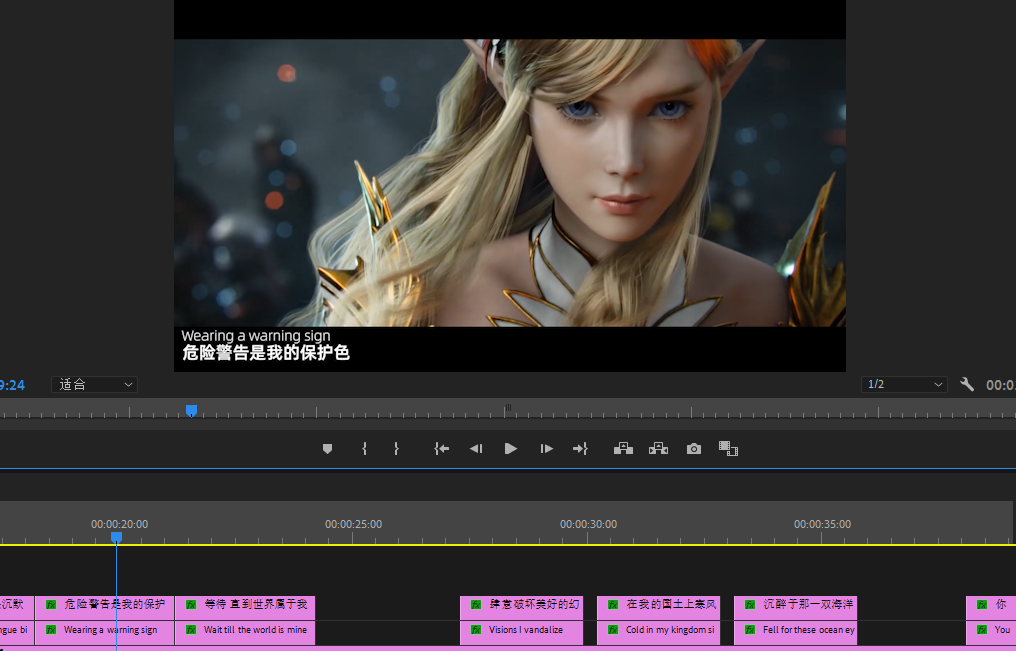Image resolution: width=1016 pixels, height=651 pixels.
Task: Select the 'Wait till the world is mine' clip
Action: 254,631
